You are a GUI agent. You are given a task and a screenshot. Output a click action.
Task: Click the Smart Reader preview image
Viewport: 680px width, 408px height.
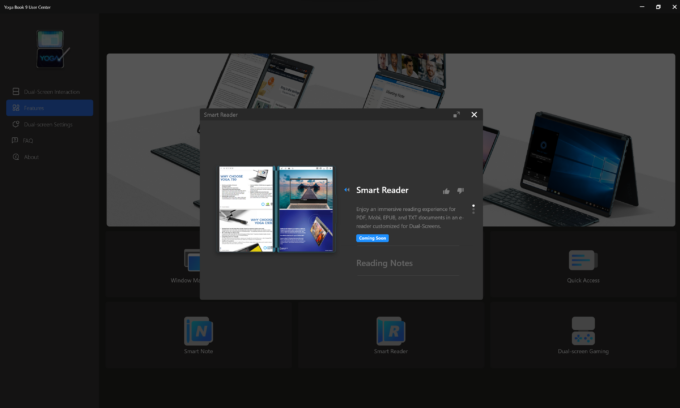click(x=276, y=209)
